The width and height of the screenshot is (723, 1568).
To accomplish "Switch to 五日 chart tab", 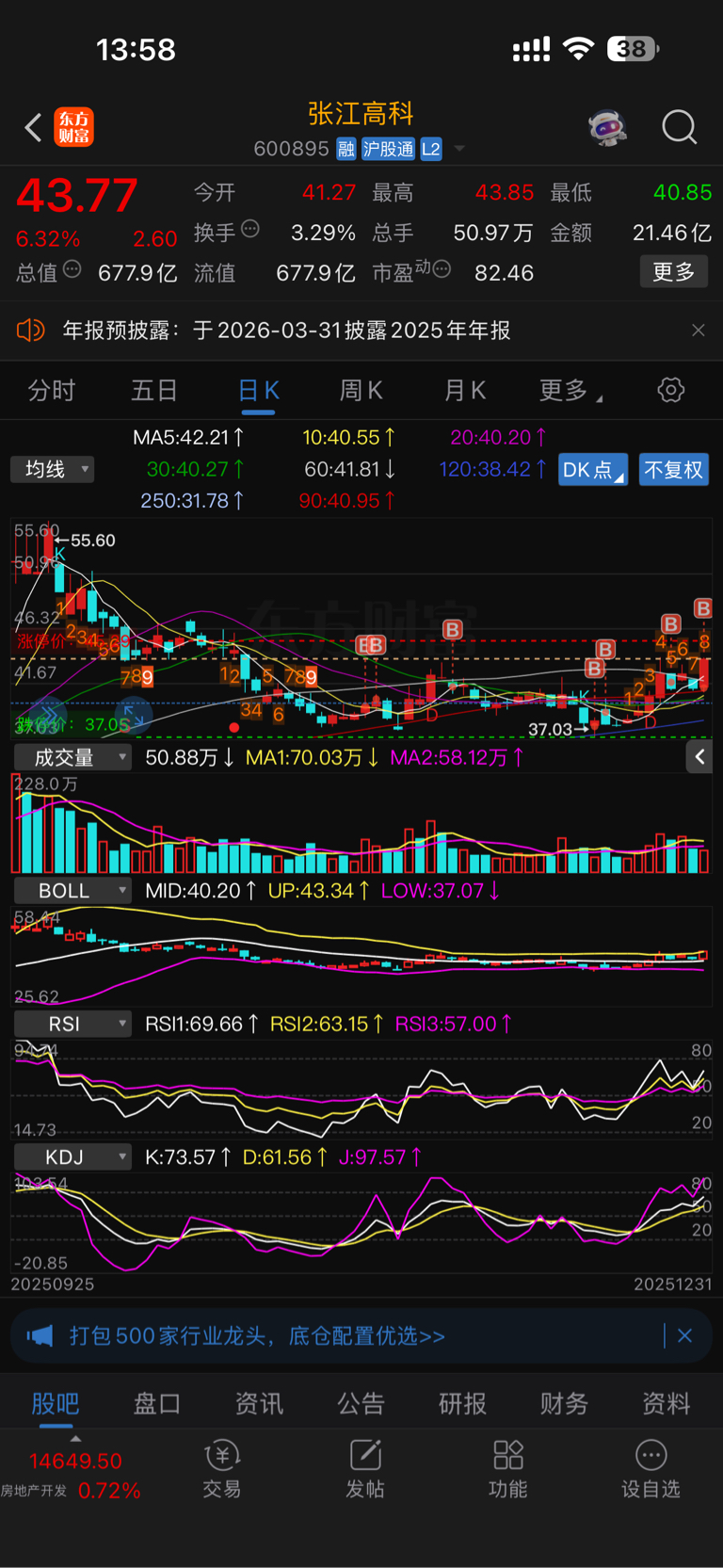I will [x=154, y=390].
